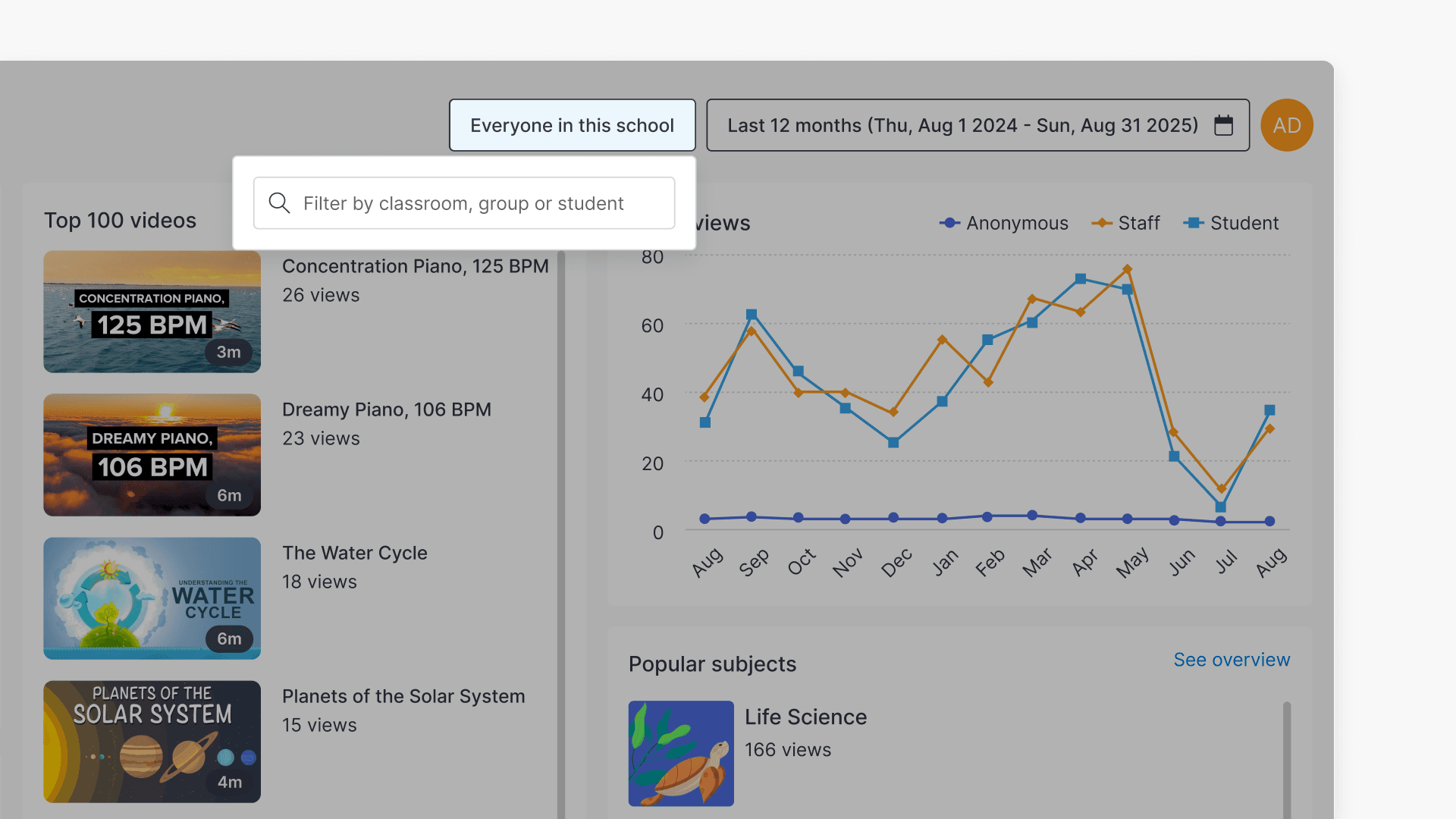The image size is (1456, 819).
Task: Click the Student data point for December
Action: tap(893, 442)
